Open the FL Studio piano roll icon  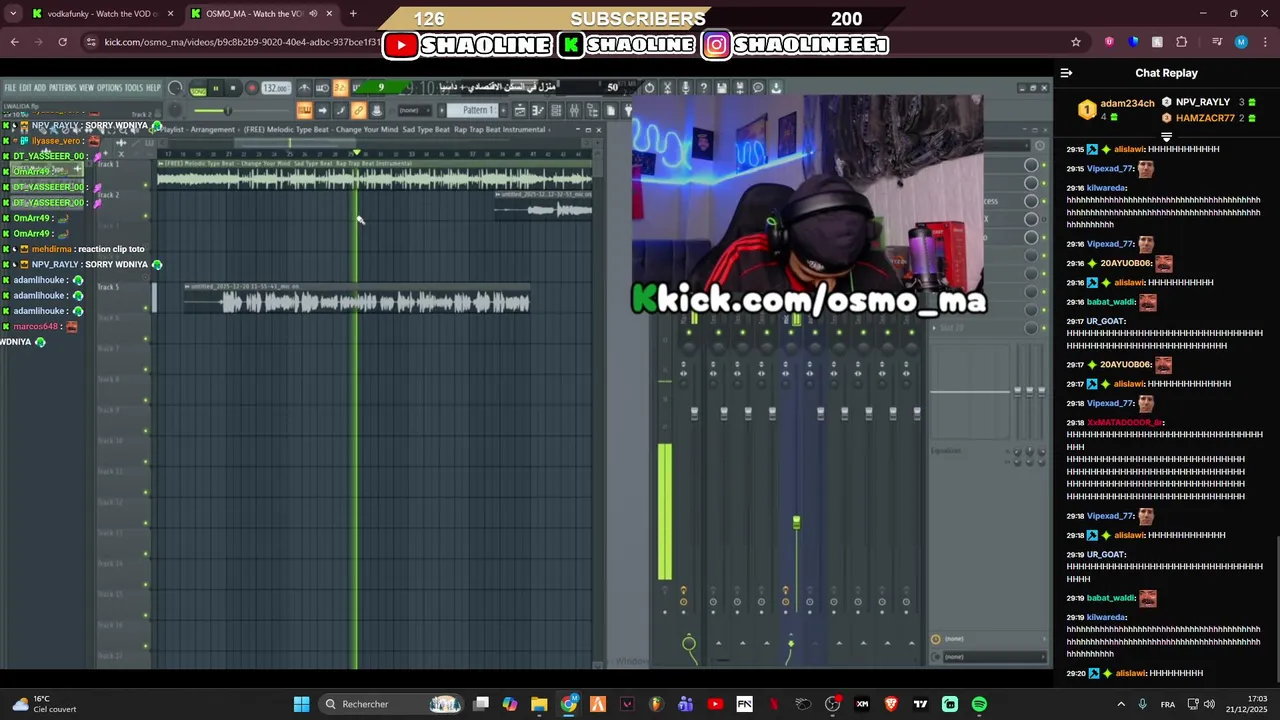pos(538,110)
